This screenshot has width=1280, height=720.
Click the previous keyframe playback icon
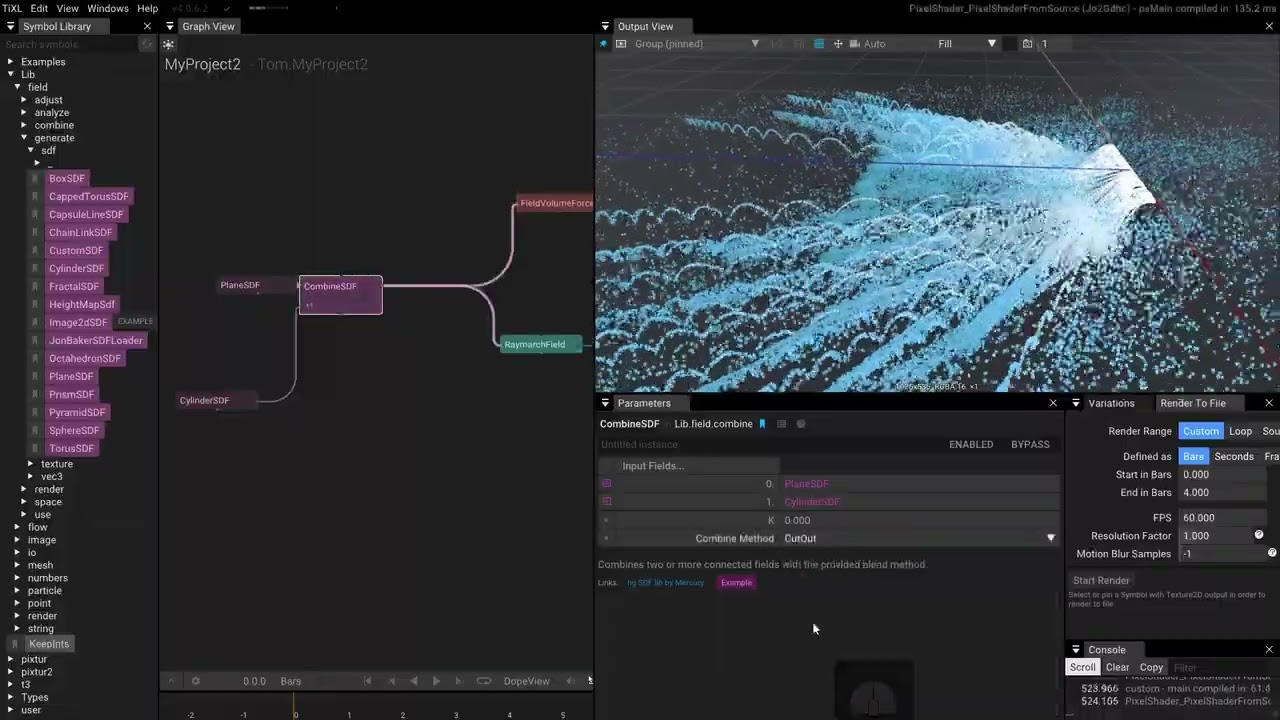tap(391, 681)
